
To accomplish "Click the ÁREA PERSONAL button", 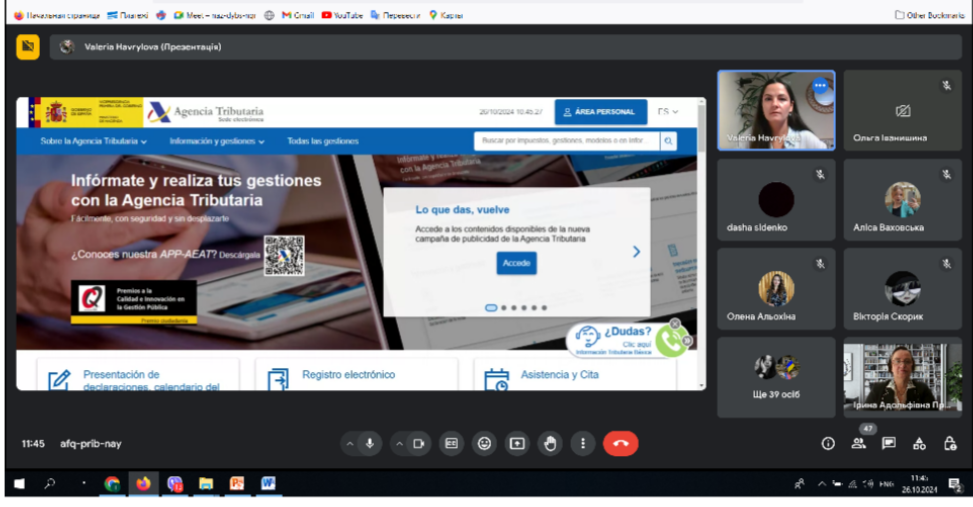I will click(x=600, y=112).
